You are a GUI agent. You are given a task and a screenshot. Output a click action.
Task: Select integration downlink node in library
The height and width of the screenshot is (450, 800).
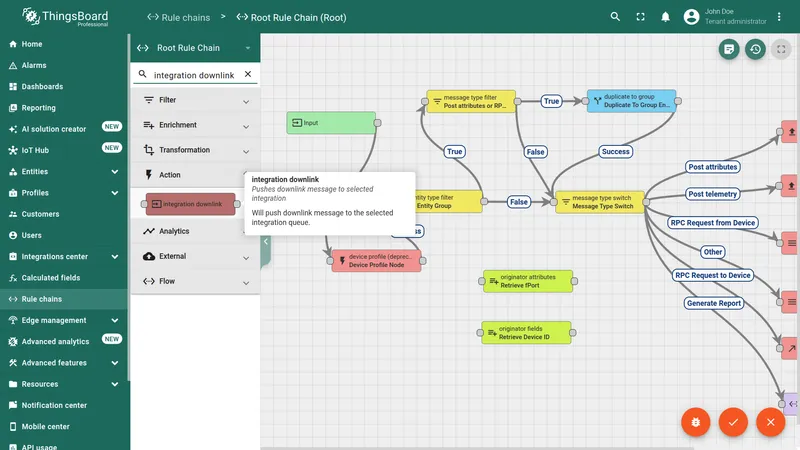[x=191, y=204]
